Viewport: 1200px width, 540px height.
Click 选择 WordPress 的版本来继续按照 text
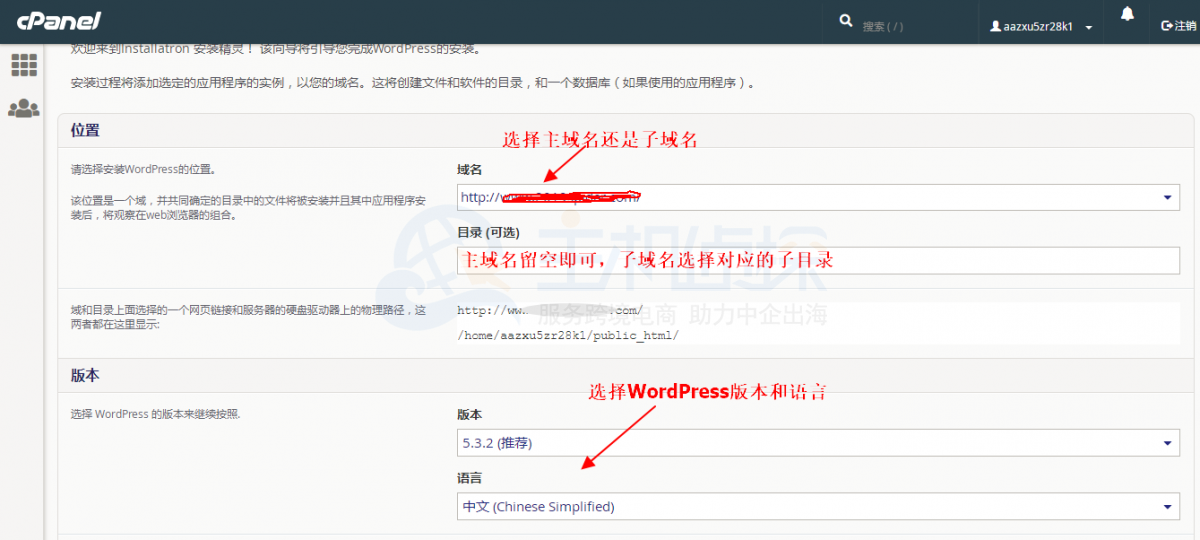[155, 414]
